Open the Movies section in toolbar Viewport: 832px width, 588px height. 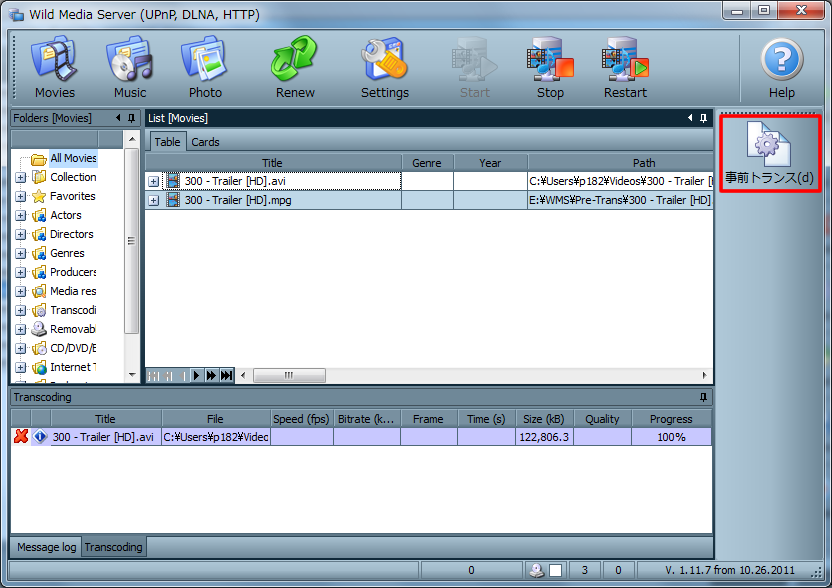(55, 67)
